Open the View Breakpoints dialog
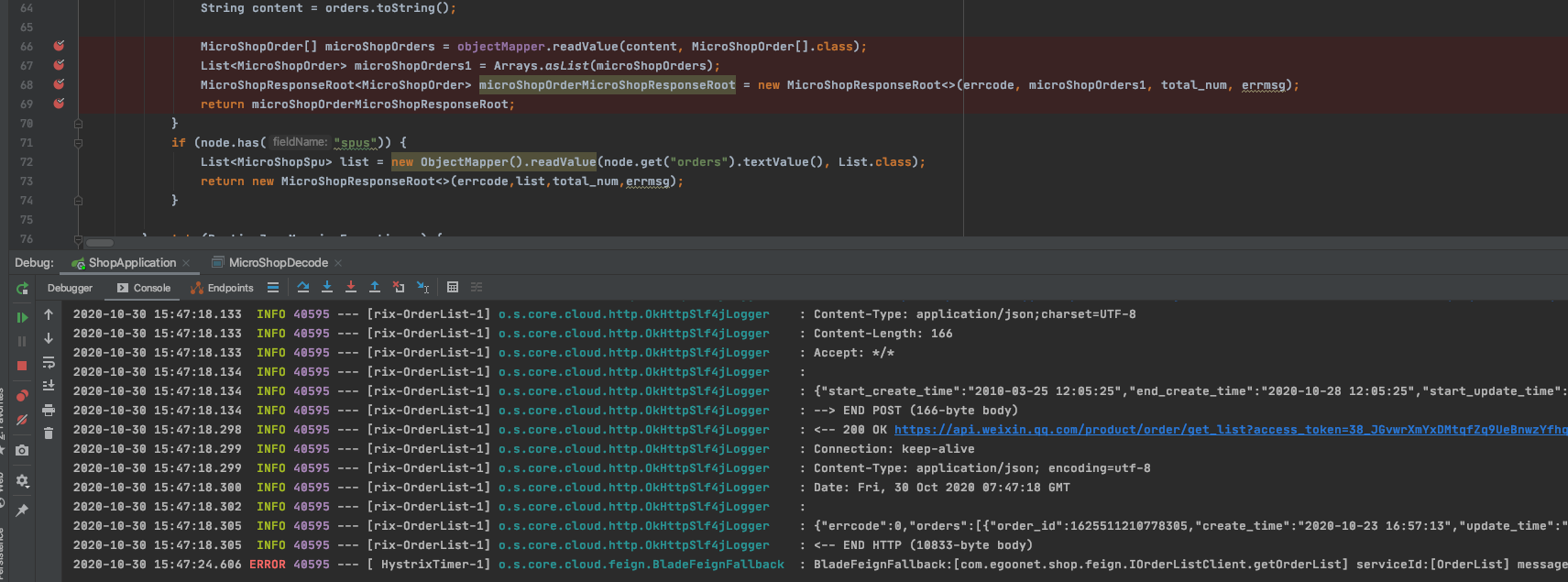This screenshot has width=1568, height=582. (22, 395)
